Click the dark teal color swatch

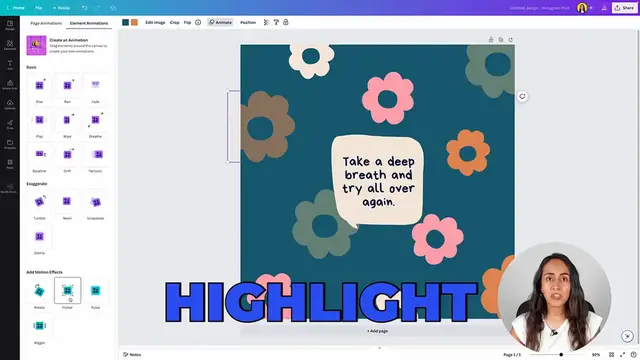tap(125, 22)
